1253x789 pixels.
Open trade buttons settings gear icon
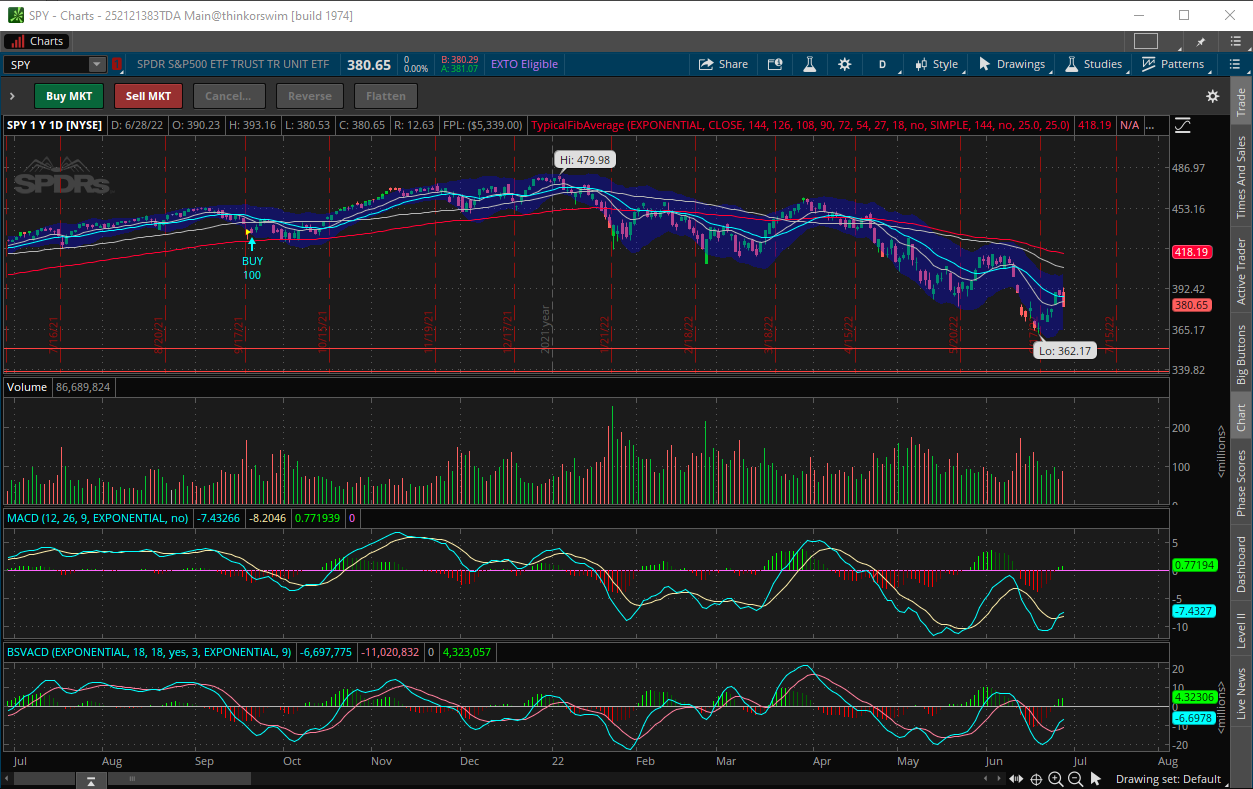pos(1212,96)
